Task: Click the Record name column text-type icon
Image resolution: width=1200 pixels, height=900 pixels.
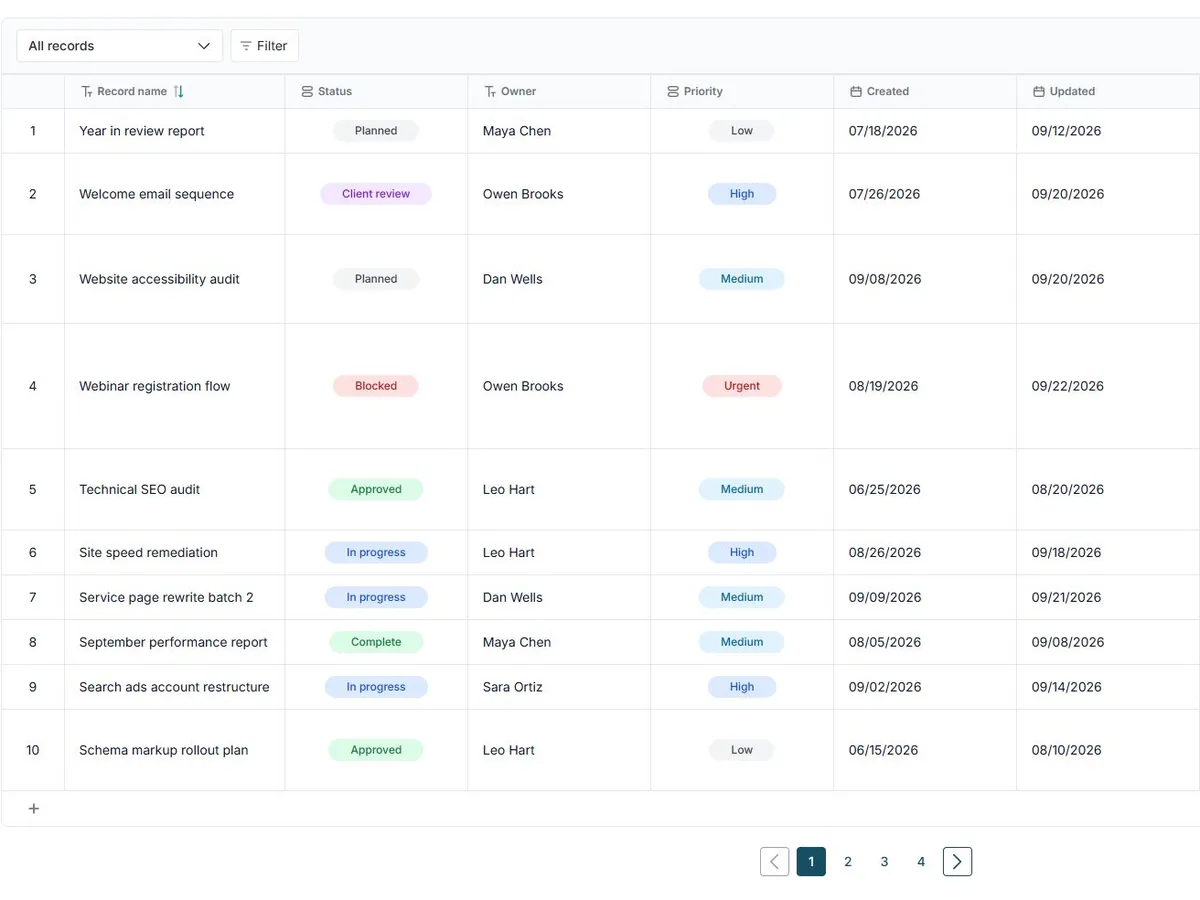Action: (x=86, y=91)
